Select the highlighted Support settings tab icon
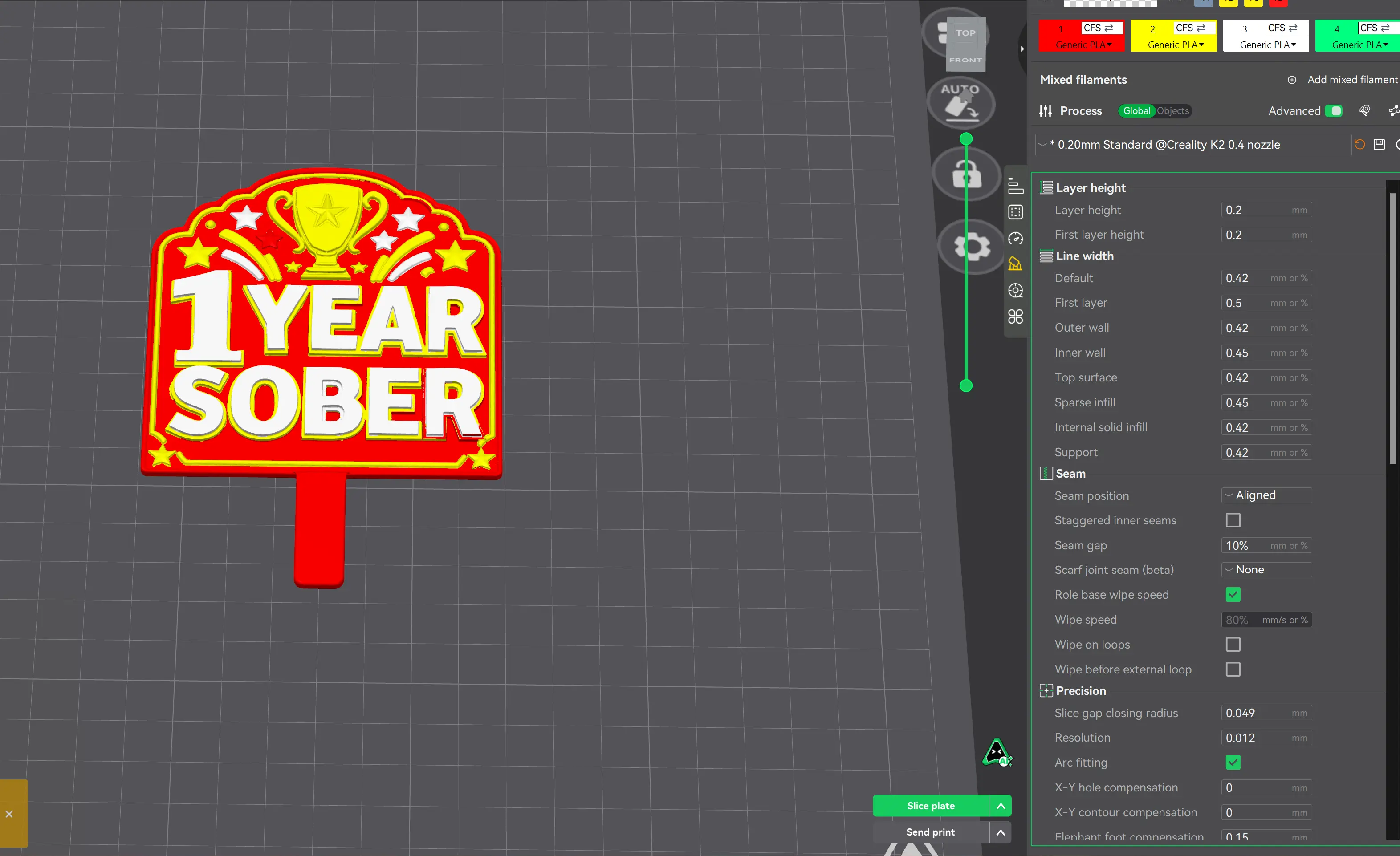The height and width of the screenshot is (856, 1400). pos(1015,264)
